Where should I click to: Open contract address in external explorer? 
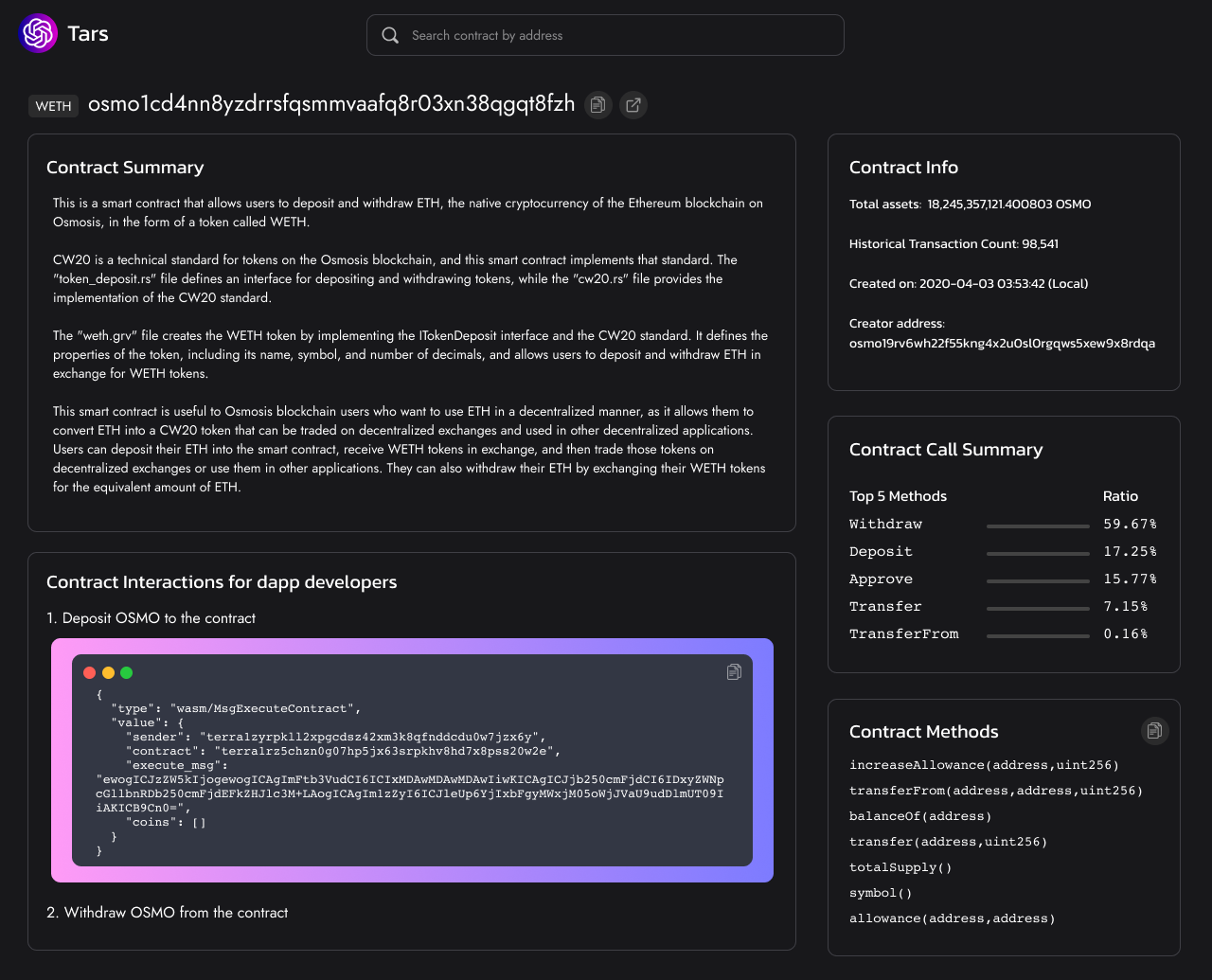pos(633,105)
